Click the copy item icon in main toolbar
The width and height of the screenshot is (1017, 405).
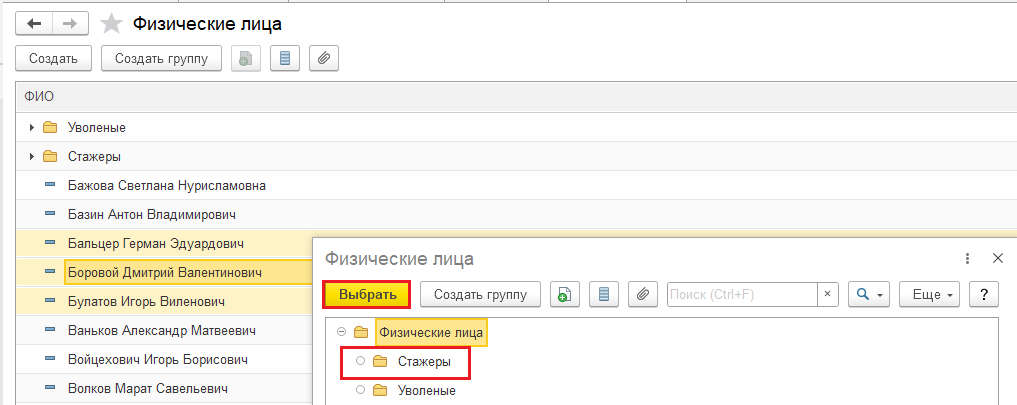coord(246,59)
